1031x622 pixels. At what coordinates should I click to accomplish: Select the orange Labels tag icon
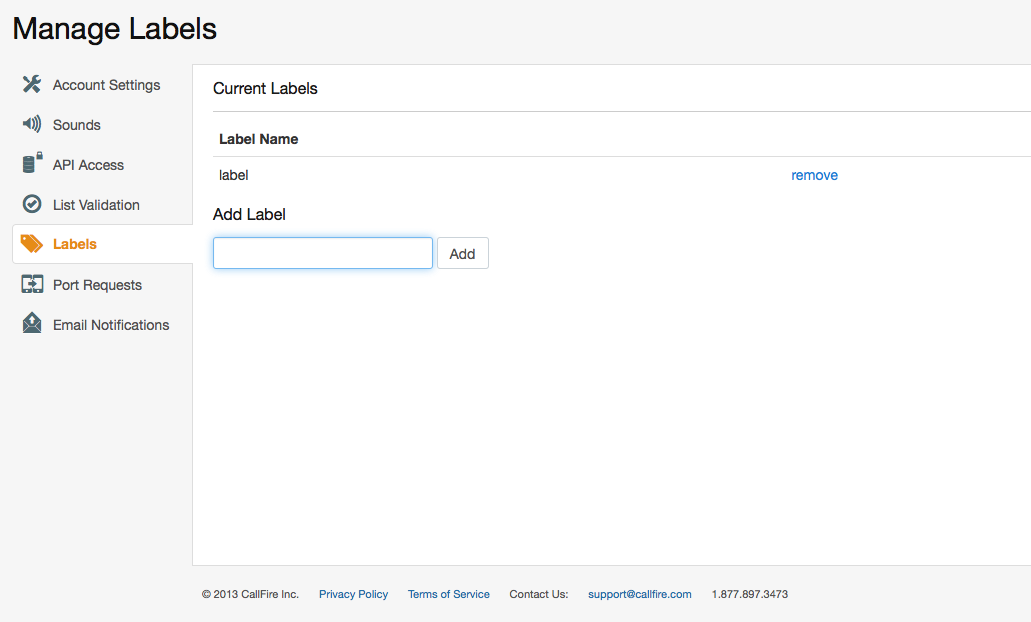[32, 243]
